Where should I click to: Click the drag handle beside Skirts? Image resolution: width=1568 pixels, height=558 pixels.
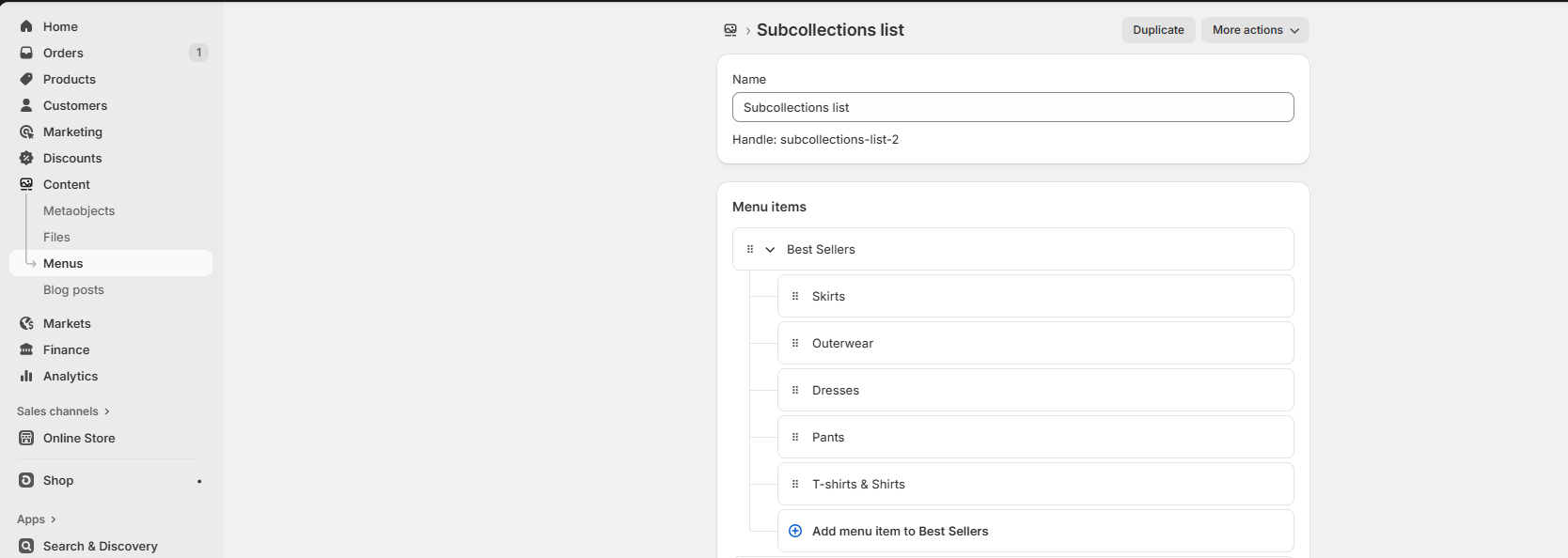[795, 296]
